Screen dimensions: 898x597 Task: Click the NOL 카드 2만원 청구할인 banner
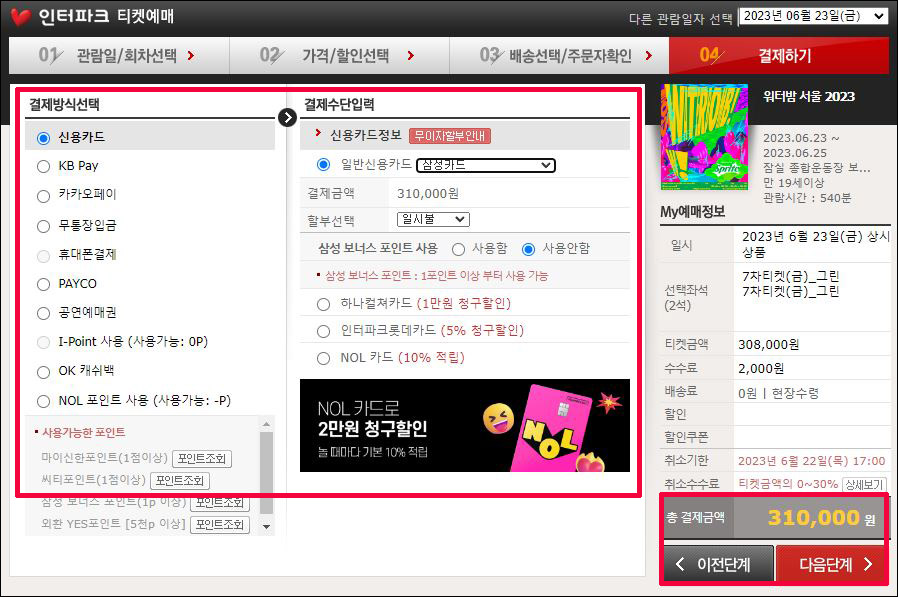pos(465,426)
